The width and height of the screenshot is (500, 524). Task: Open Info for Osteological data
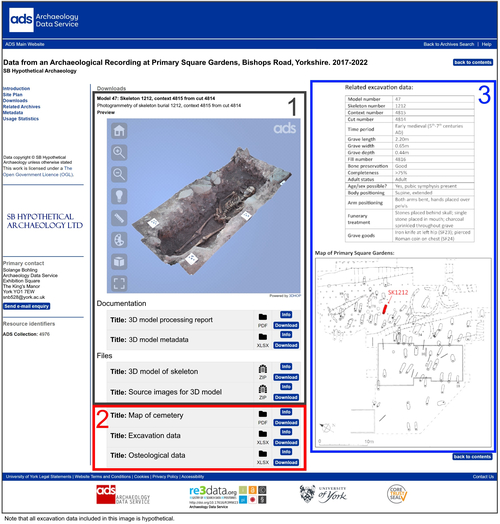tap(286, 452)
